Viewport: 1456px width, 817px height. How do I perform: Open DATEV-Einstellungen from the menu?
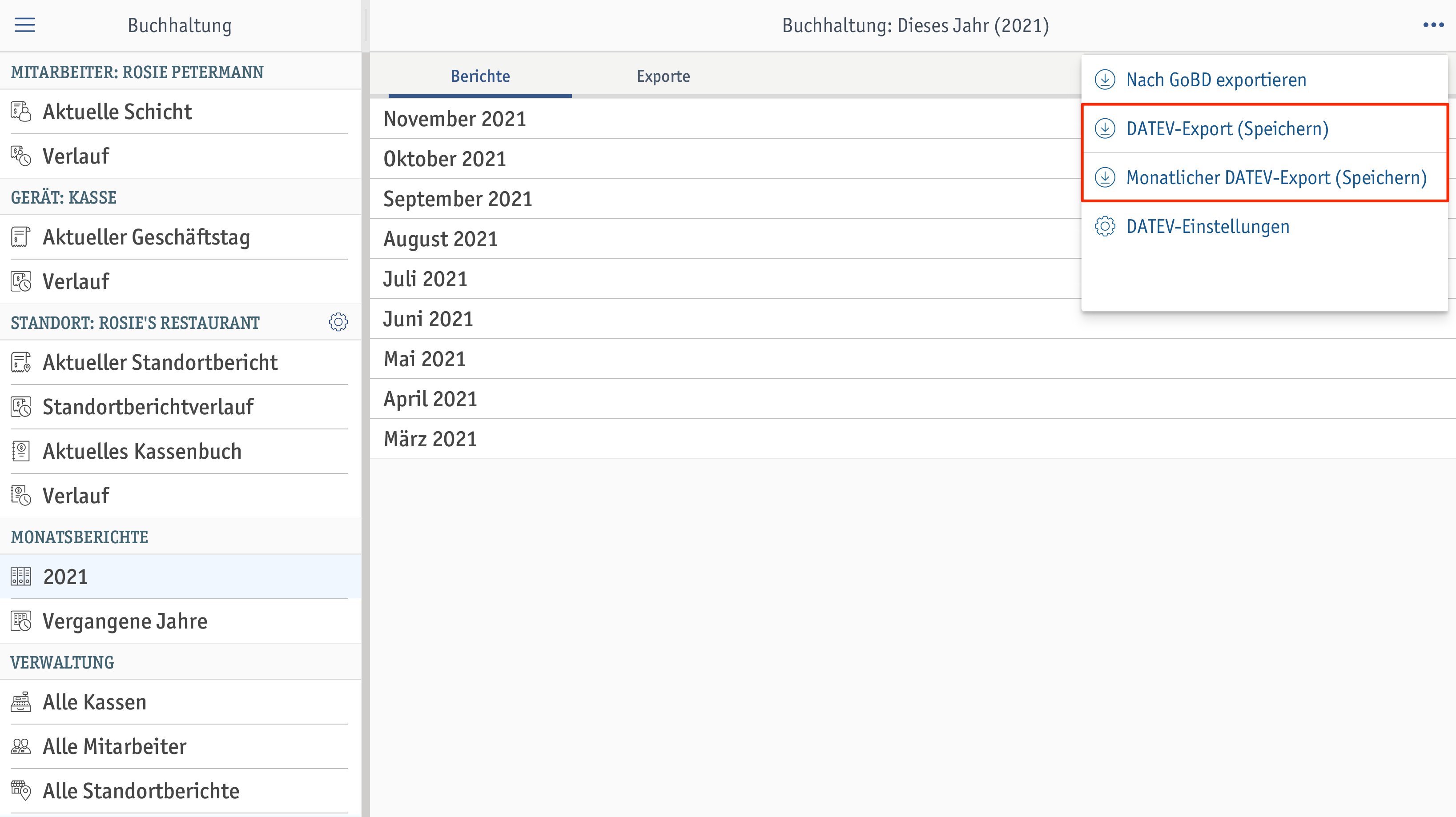point(1264,226)
